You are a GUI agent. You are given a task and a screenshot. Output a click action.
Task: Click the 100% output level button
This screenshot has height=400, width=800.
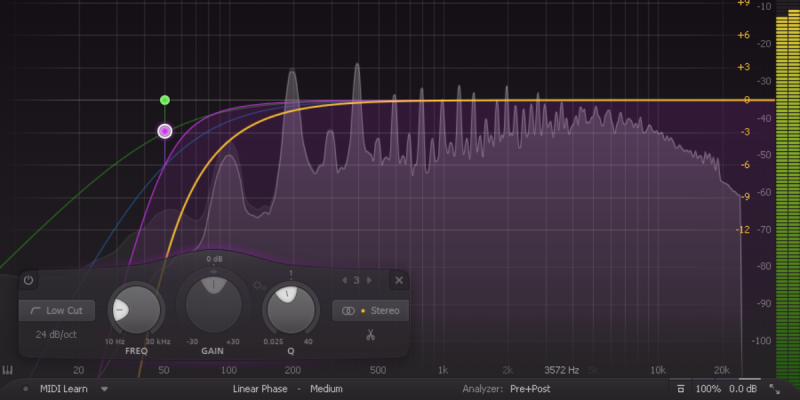point(707,388)
